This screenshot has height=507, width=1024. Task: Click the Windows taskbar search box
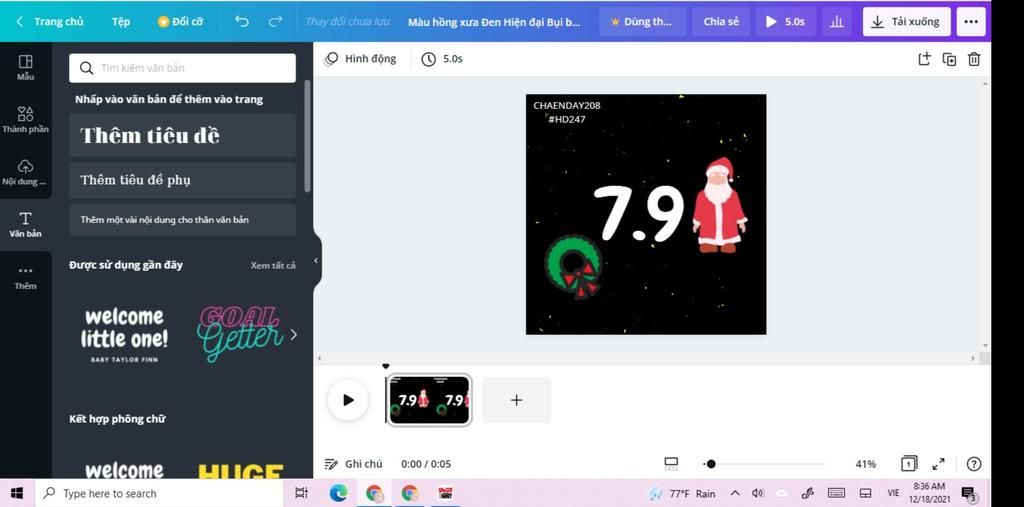coord(159,493)
